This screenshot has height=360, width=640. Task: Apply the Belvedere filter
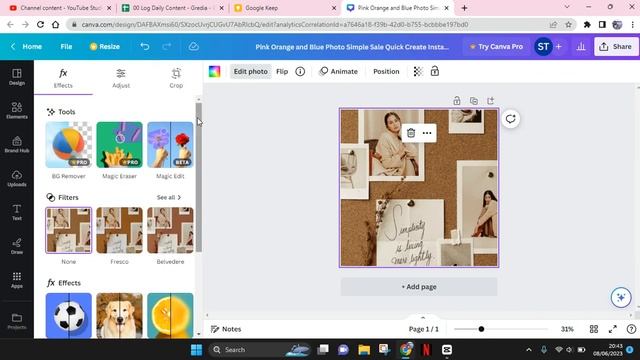point(170,230)
